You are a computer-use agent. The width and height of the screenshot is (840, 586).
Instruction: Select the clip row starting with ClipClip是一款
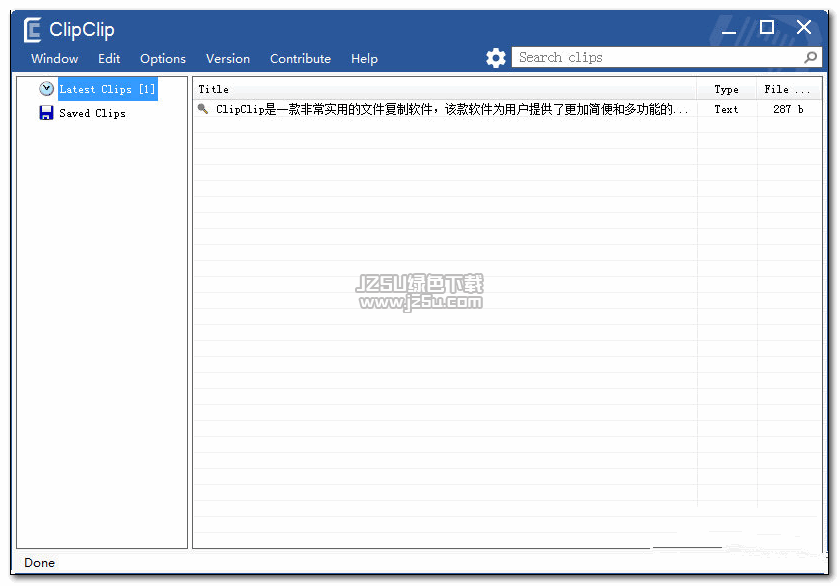tap(507, 109)
